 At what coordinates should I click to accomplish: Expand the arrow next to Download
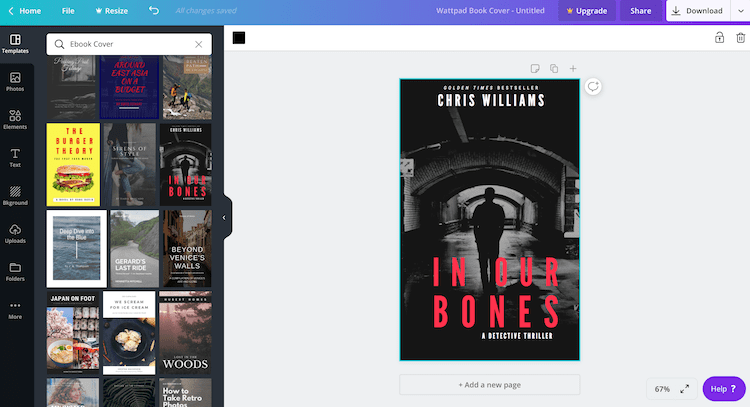click(x=740, y=11)
